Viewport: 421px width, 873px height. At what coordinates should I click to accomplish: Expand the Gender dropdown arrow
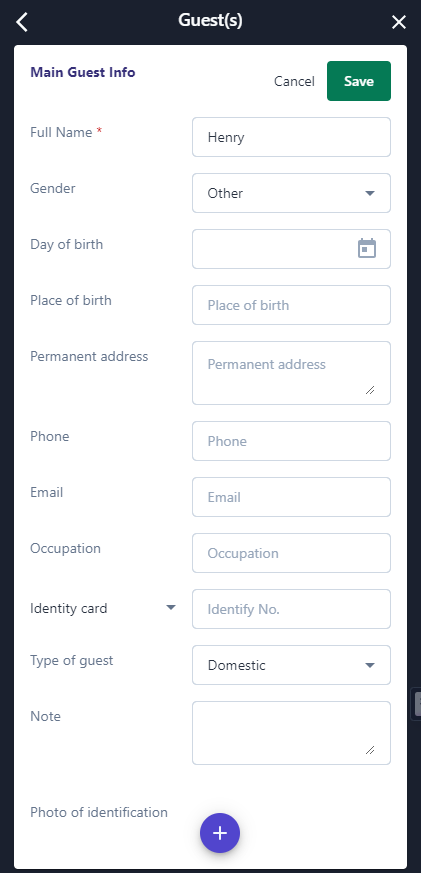(369, 193)
